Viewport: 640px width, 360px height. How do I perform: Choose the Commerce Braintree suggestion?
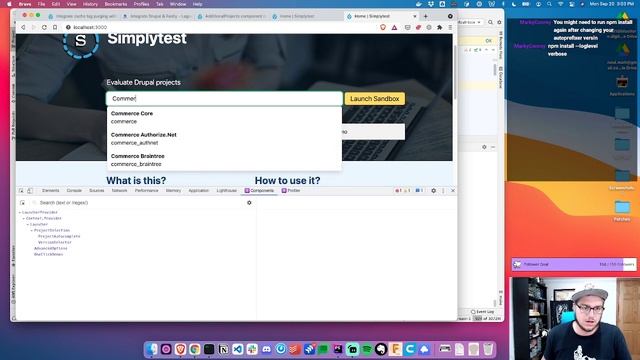tap(224, 160)
